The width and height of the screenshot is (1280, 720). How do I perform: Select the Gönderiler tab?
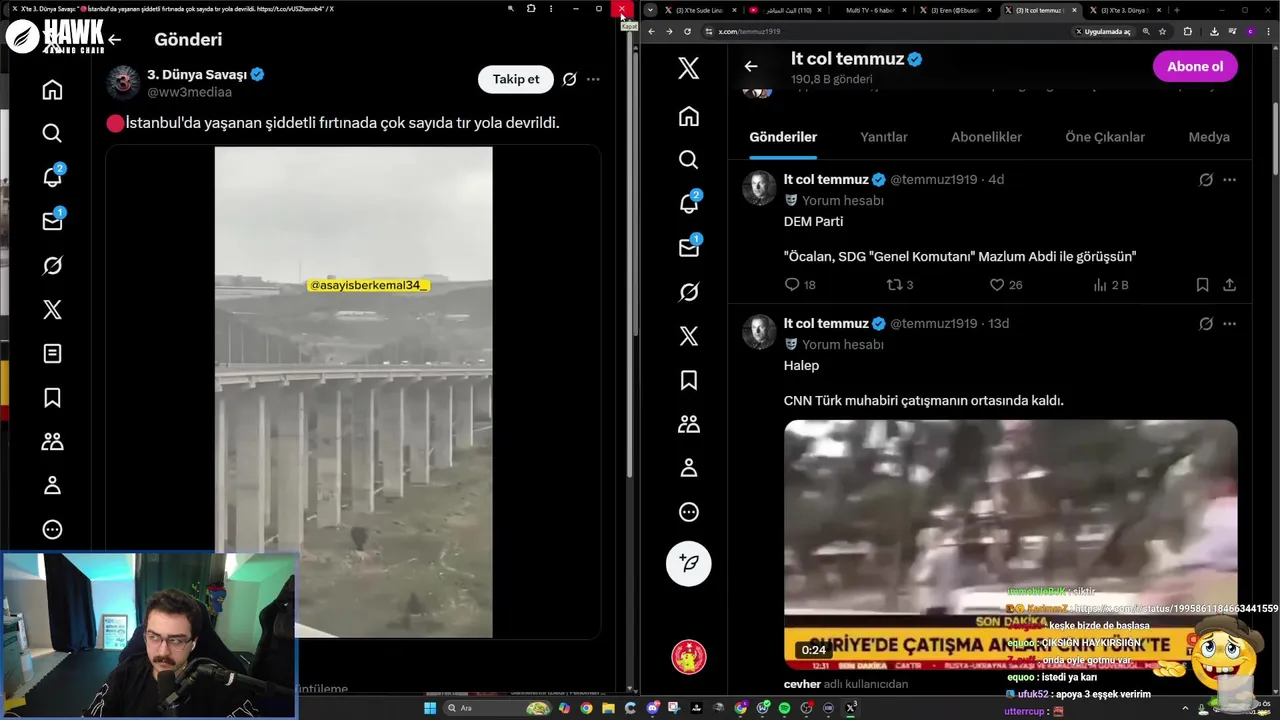[x=783, y=137]
